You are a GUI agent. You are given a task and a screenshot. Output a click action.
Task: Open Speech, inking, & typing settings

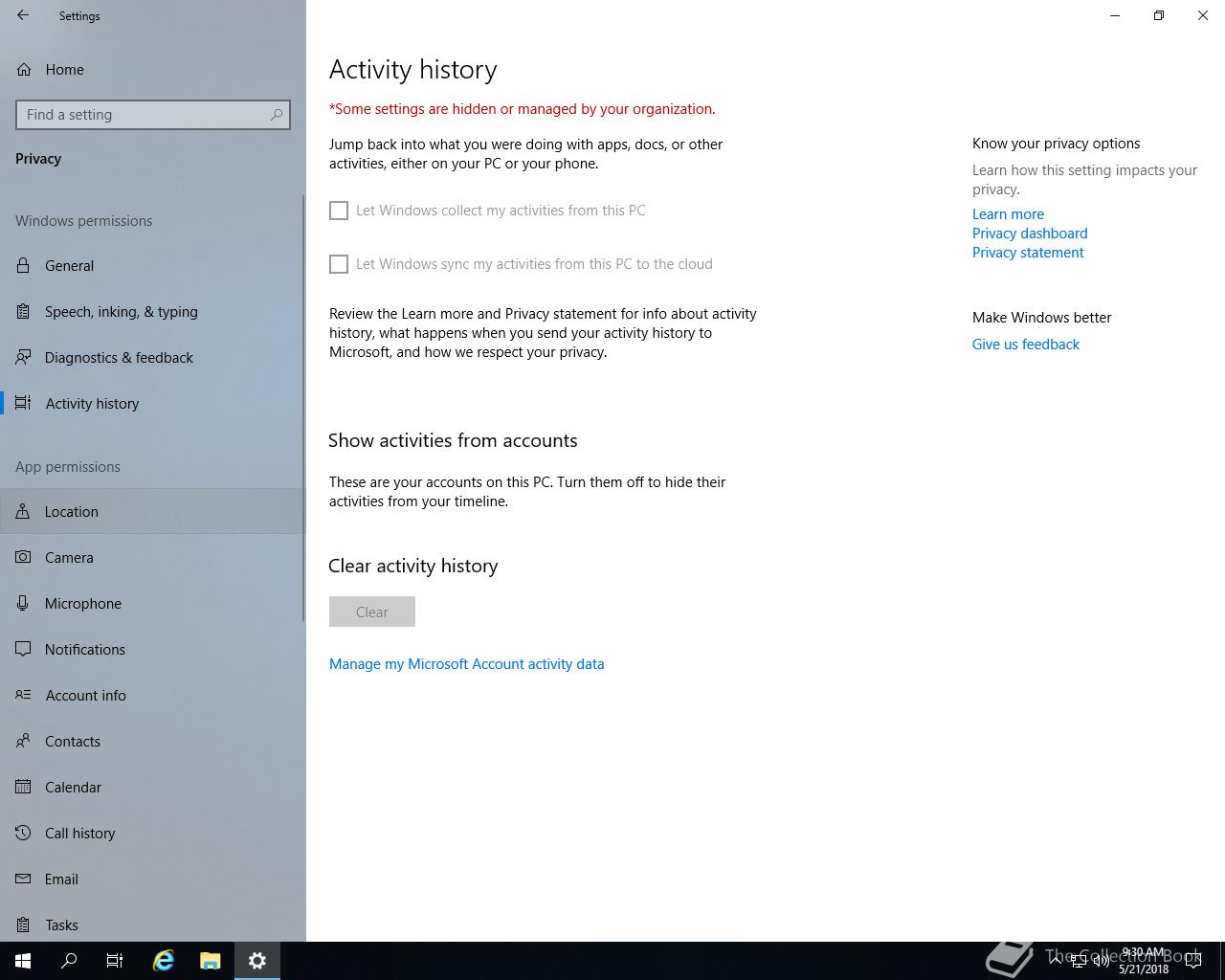(x=153, y=311)
